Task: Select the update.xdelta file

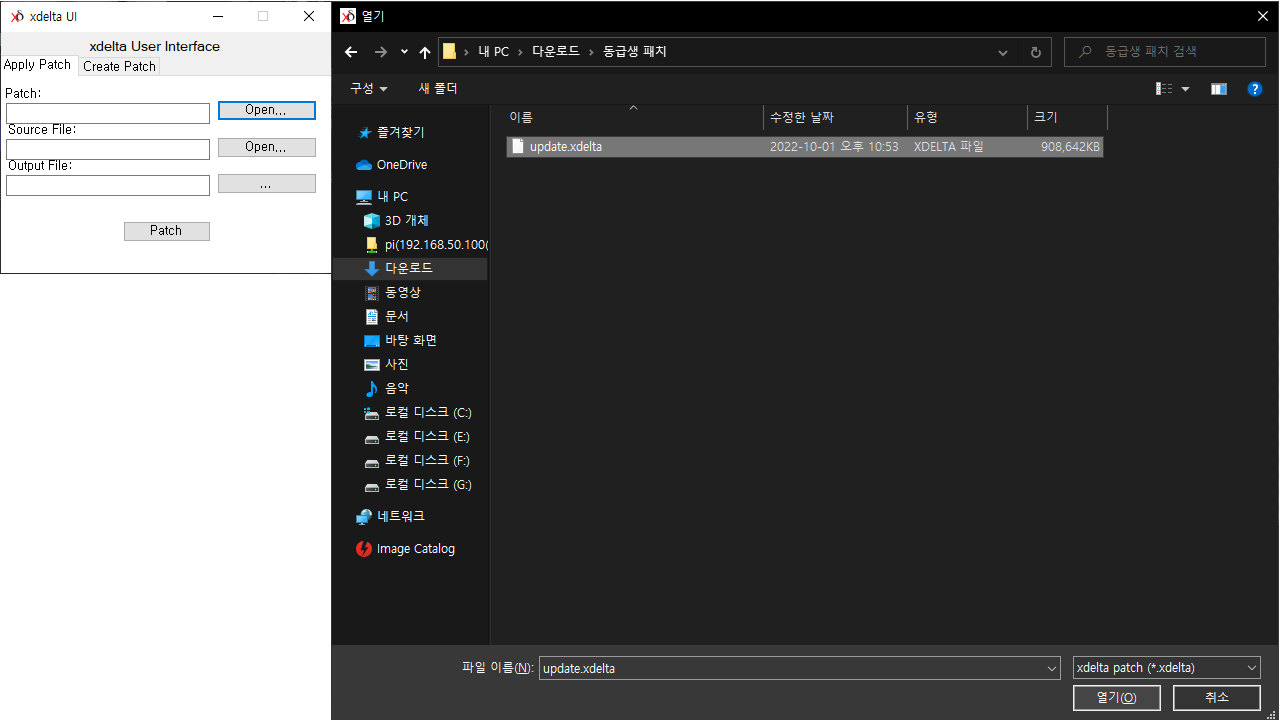Action: (x=805, y=147)
